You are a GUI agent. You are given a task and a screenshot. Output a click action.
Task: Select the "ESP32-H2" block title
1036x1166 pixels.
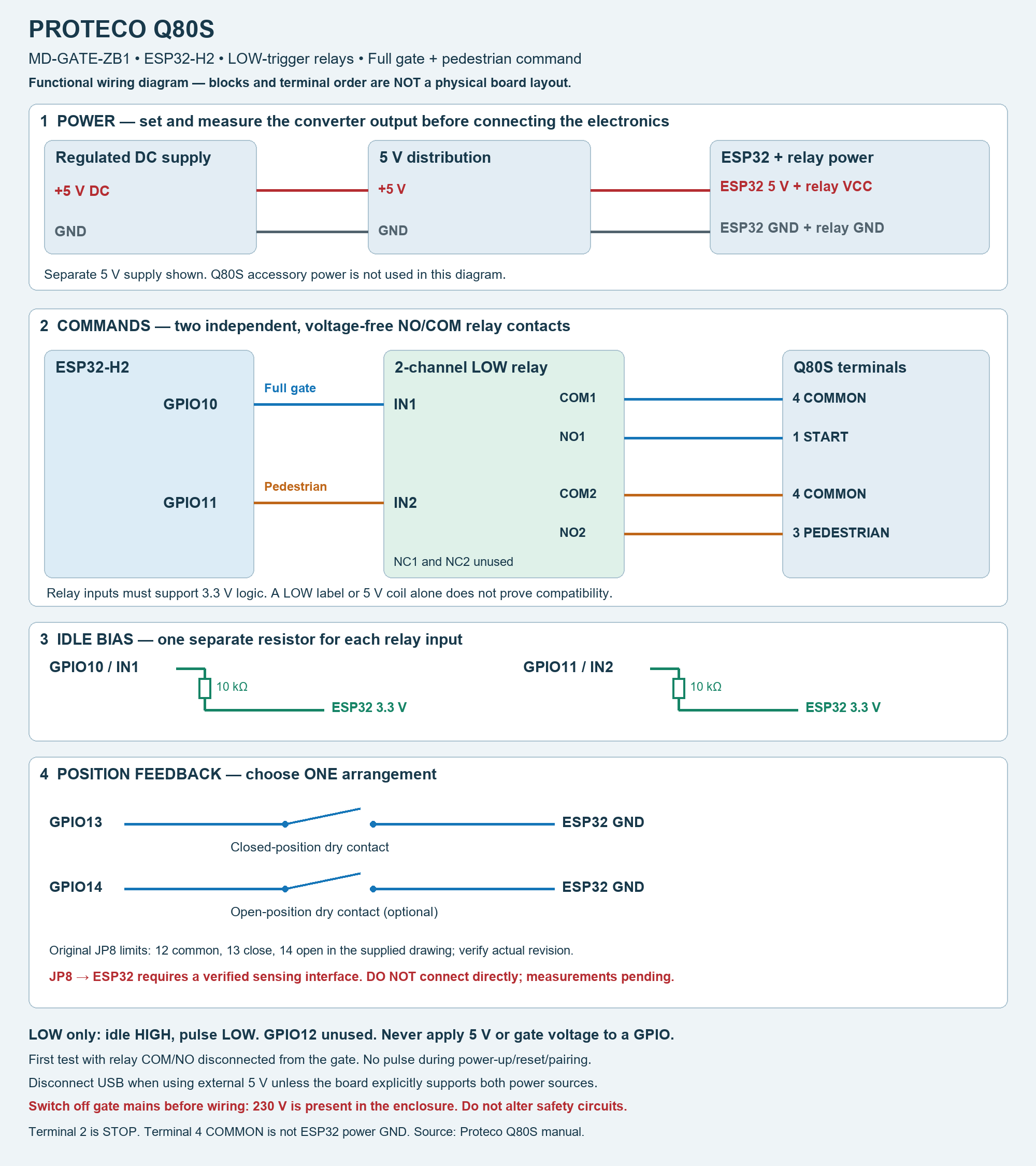[92, 367]
